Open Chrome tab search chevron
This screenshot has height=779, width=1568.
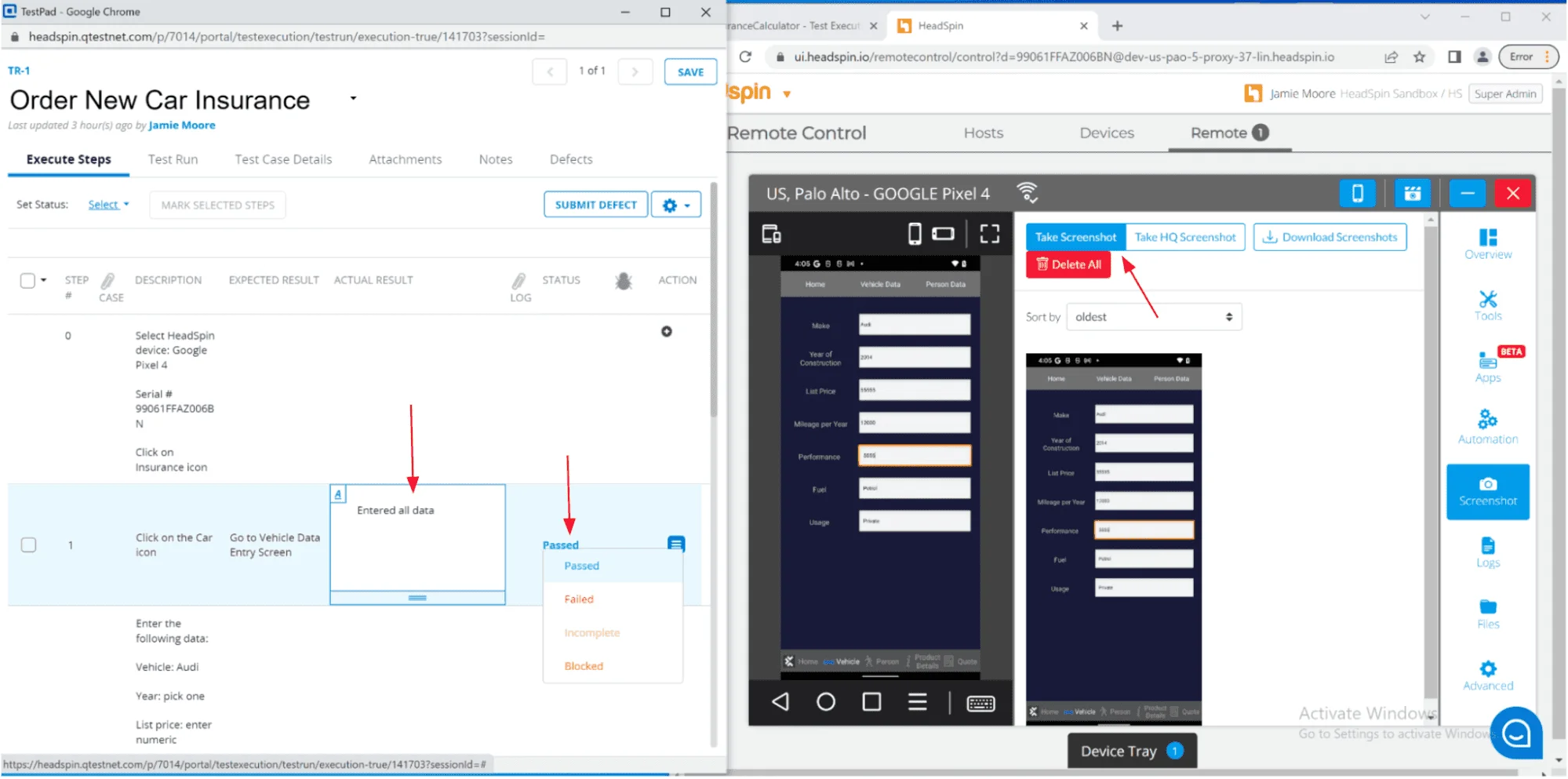pyautogui.click(x=1424, y=16)
